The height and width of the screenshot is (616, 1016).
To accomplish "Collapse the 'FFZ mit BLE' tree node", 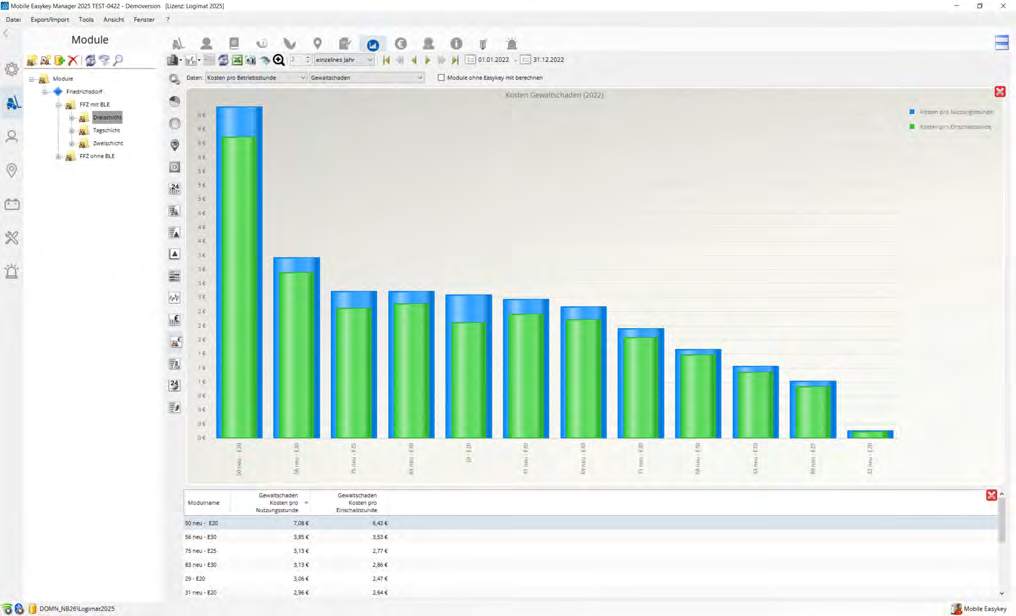I will pos(58,105).
